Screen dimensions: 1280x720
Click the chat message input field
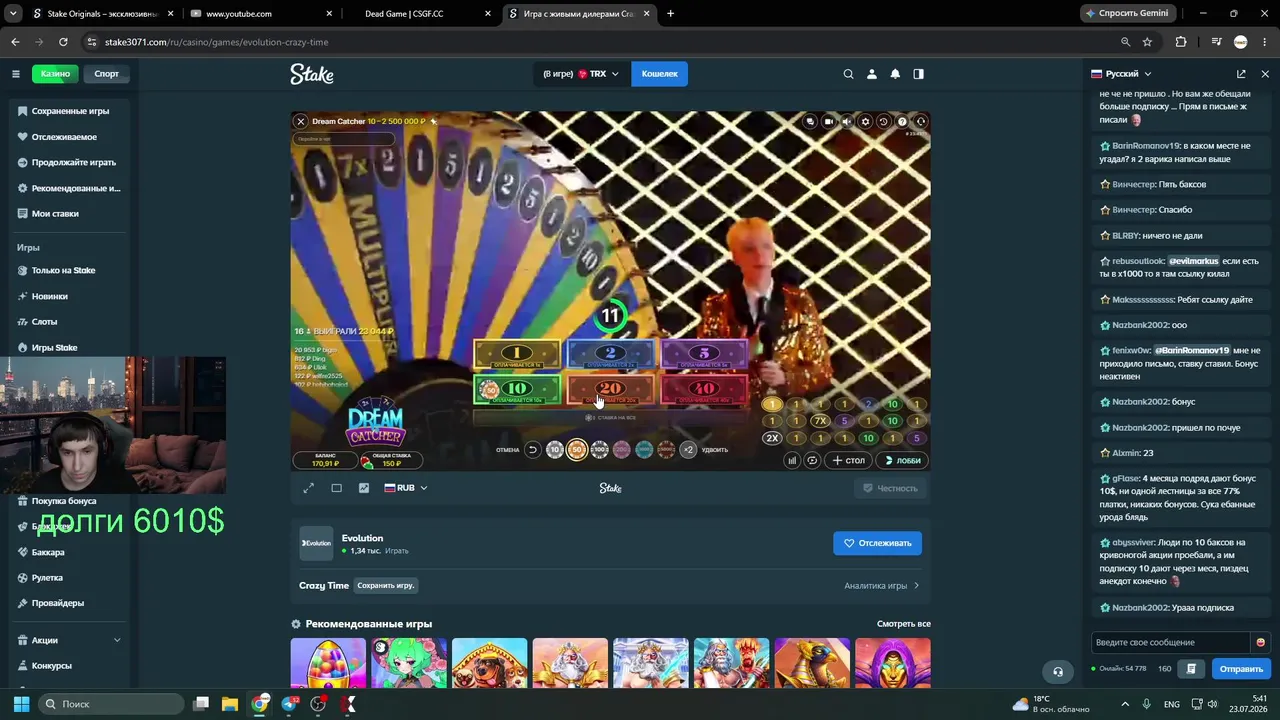(x=1171, y=642)
